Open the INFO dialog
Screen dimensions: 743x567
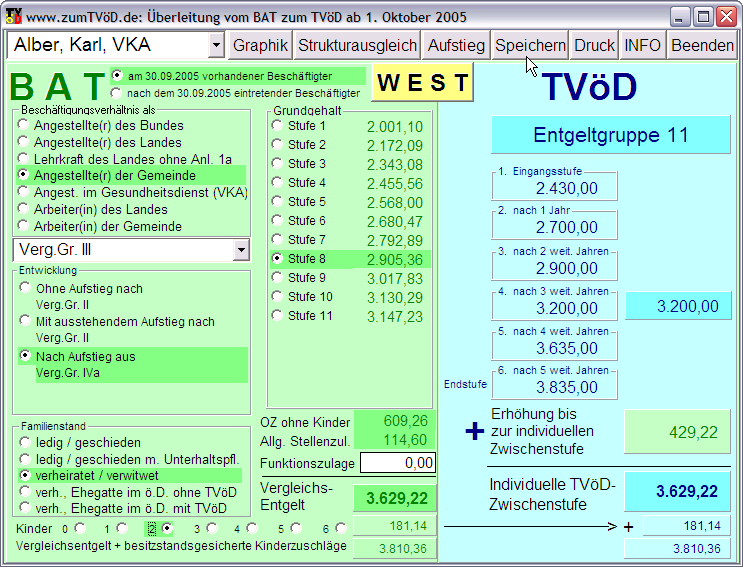642,45
